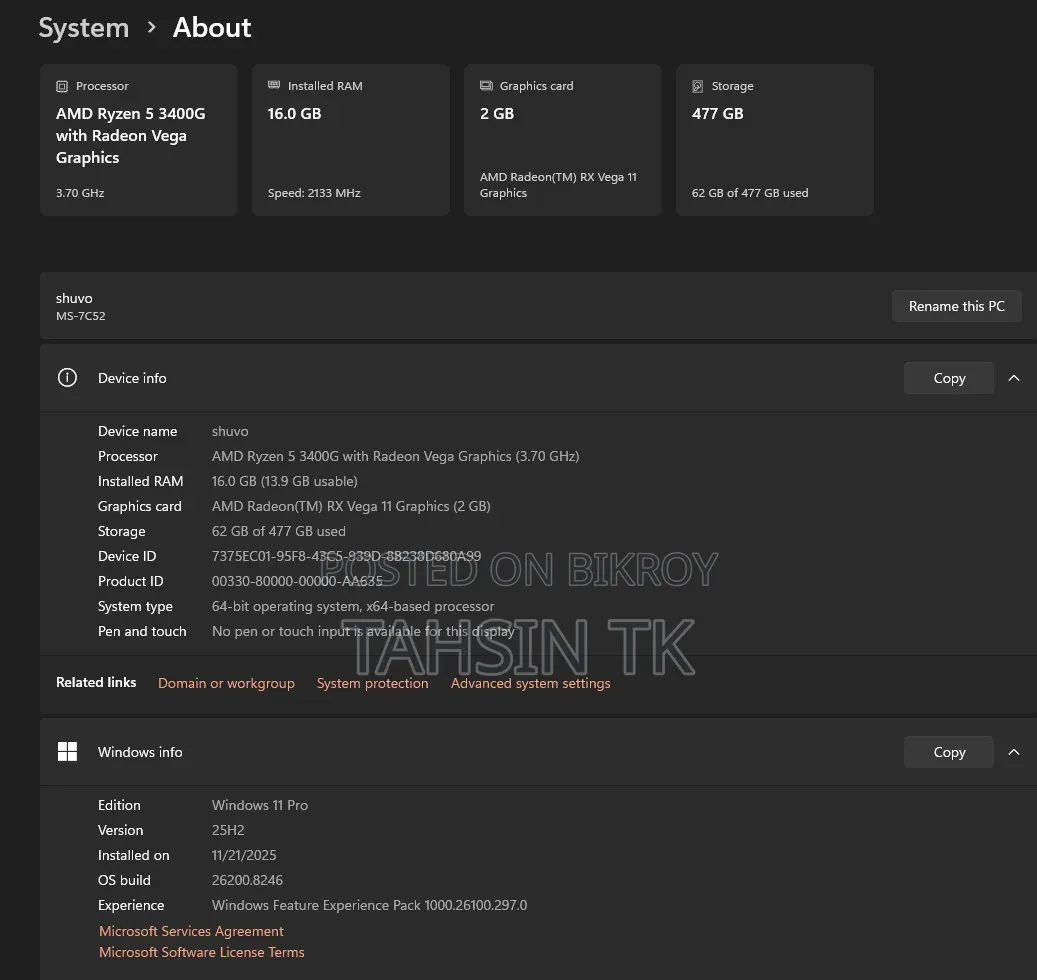
Task: Open Microsoft Software License Terms link
Action: [202, 952]
